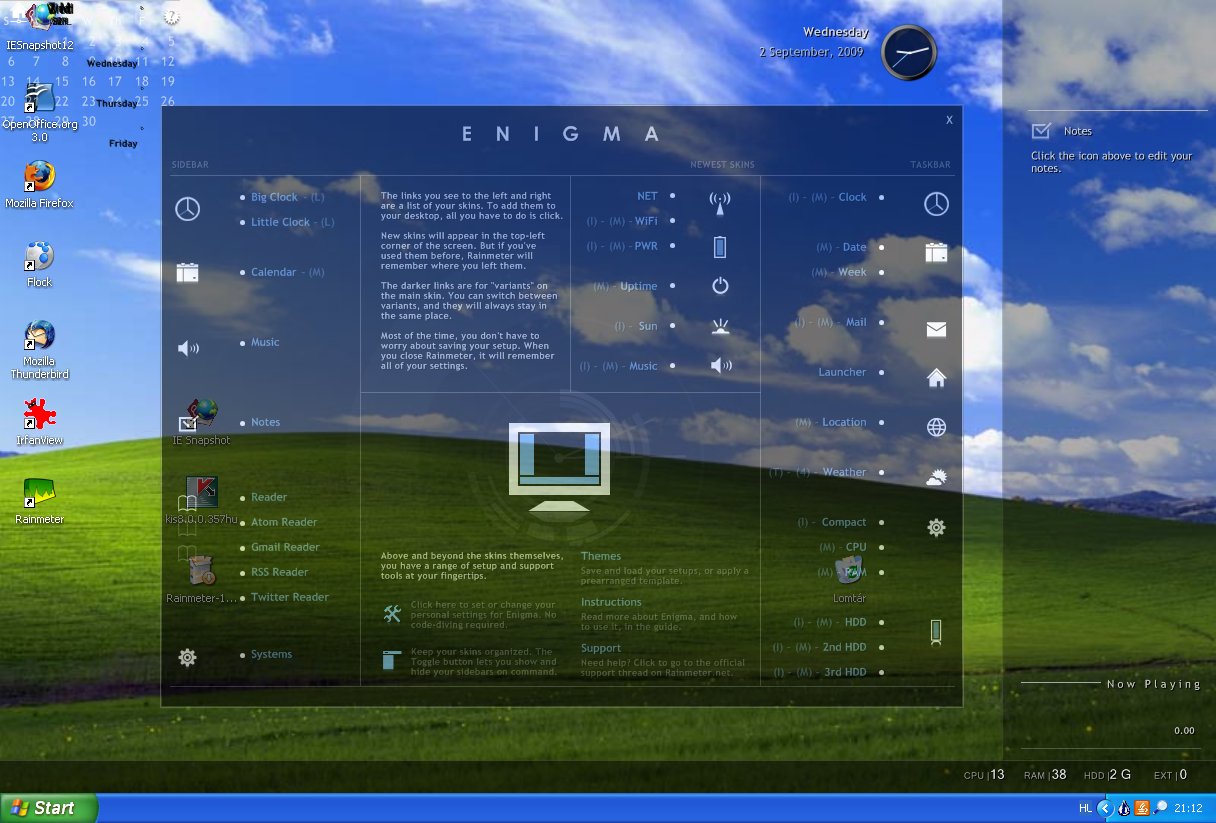Open the Windows Start menu

point(49,808)
